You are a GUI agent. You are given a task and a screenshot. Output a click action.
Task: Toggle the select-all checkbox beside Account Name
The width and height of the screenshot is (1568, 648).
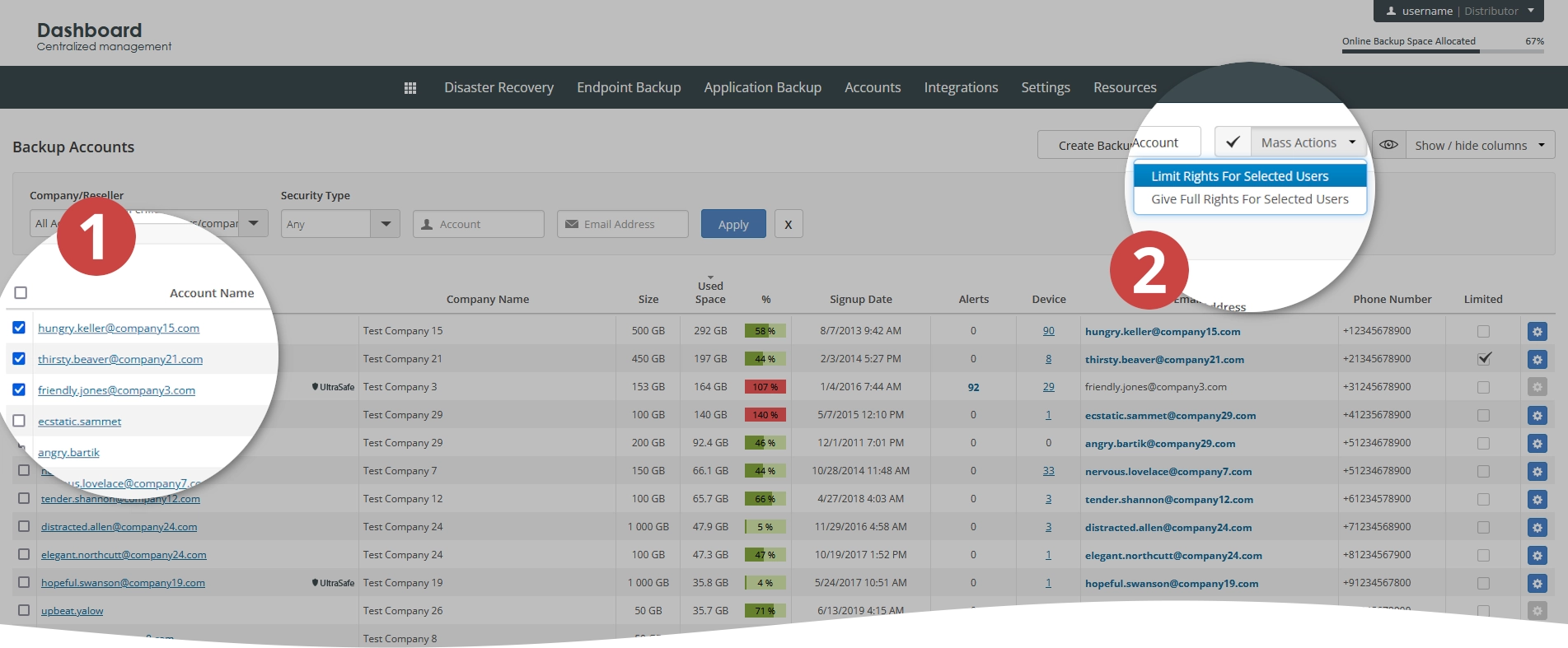tap(21, 292)
